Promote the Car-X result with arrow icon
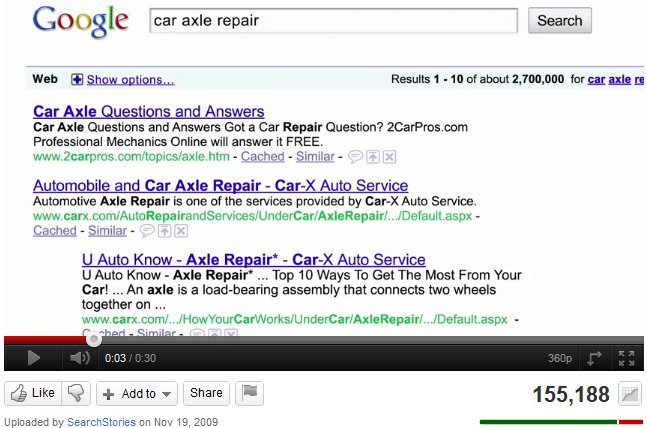 [x=165, y=231]
